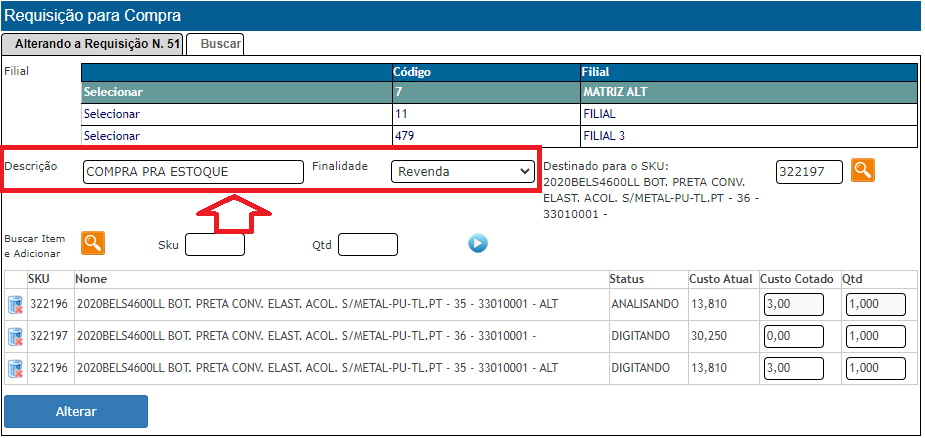Click the search icon beside SKU 322197 field
The image size is (925, 438).
pos(862,170)
